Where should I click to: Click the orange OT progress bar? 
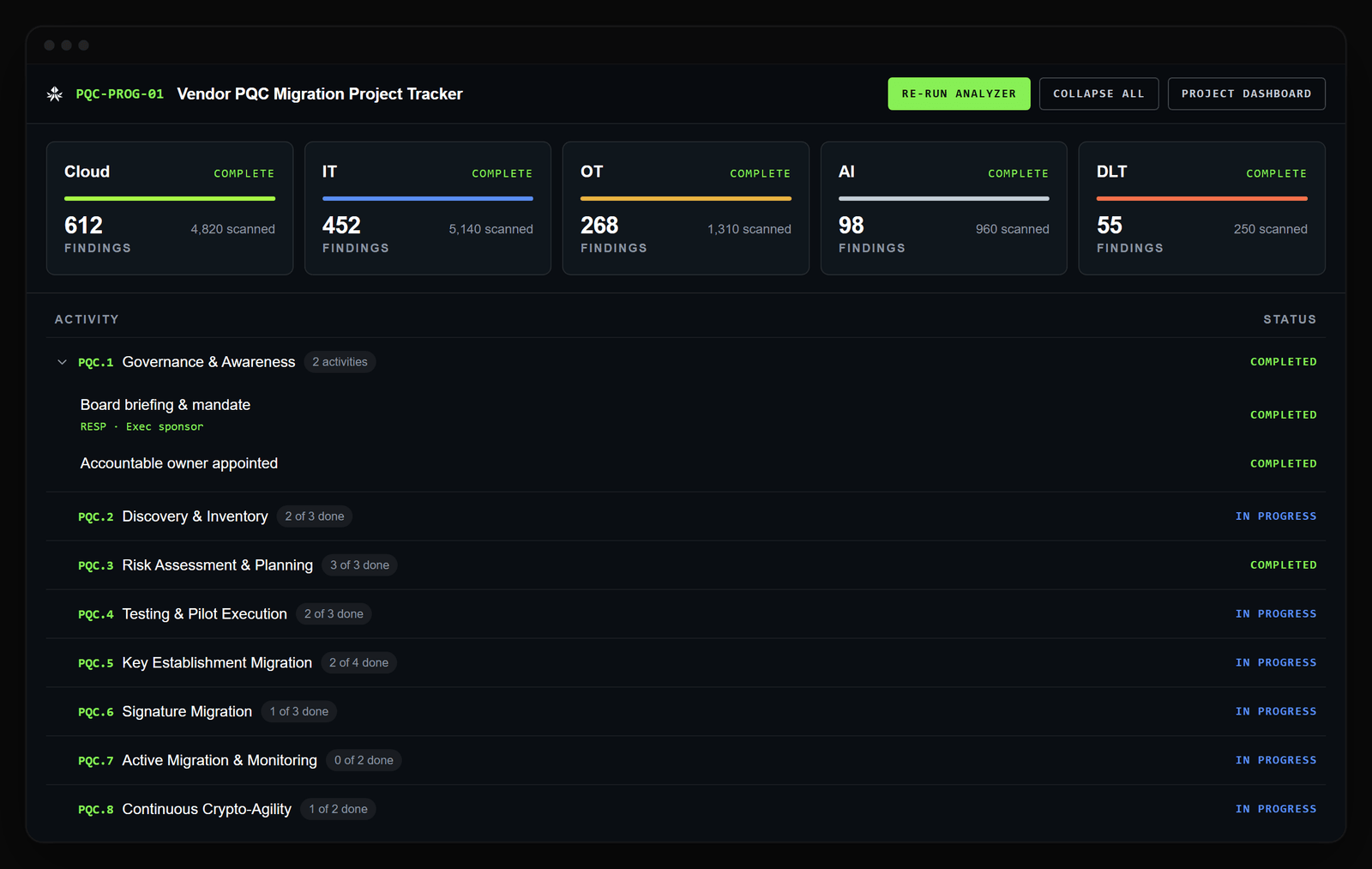686,199
